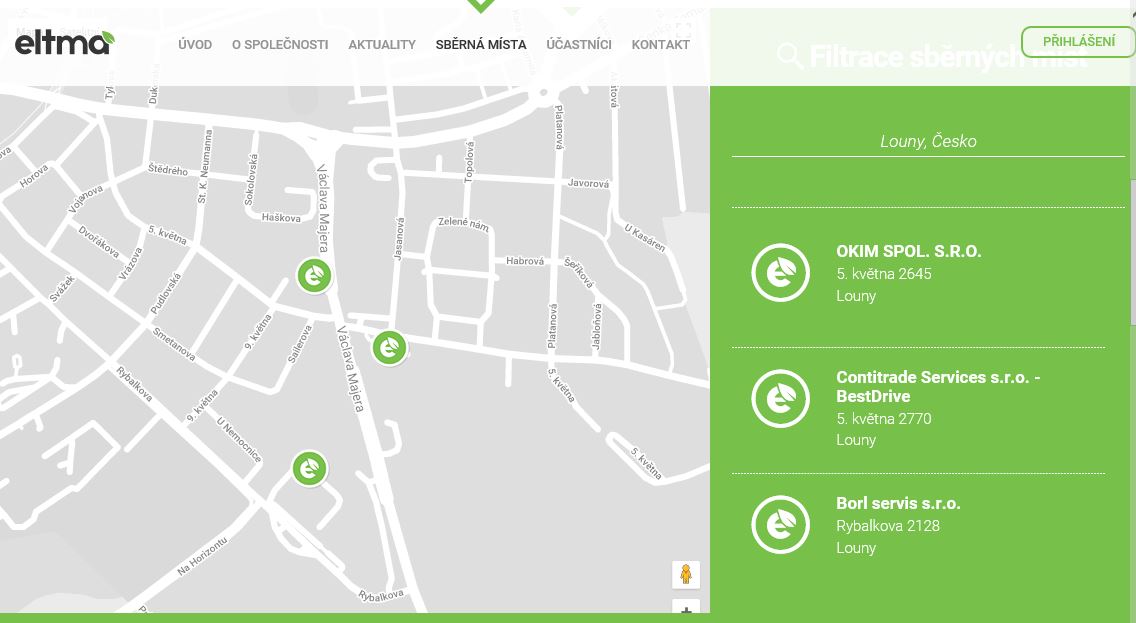Click the map marker on Václava Majera street
The image size is (1136, 623).
coord(314,275)
